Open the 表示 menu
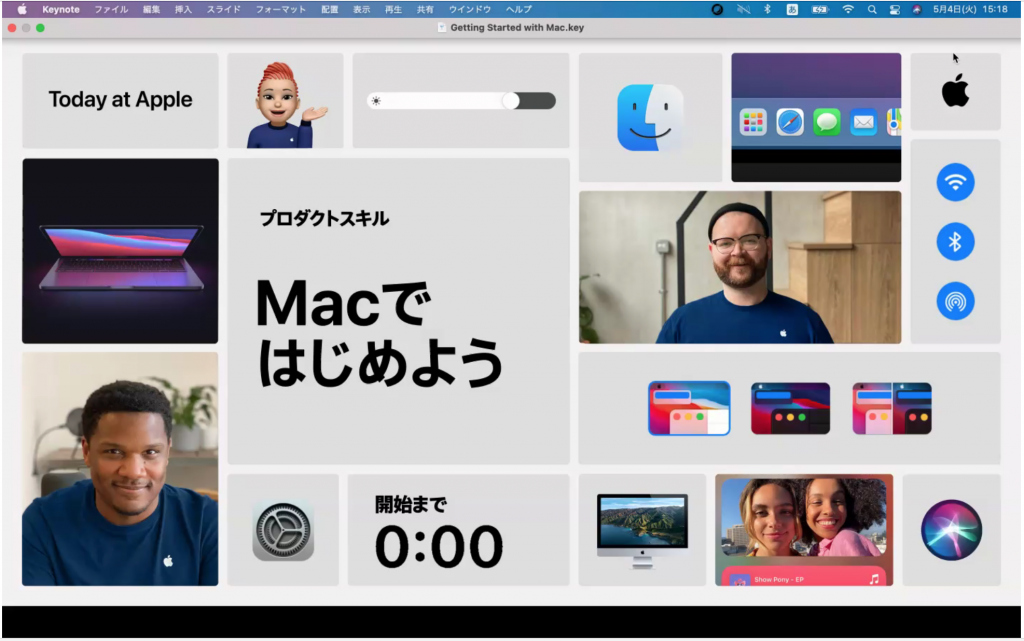This screenshot has width=1024, height=641. click(x=361, y=9)
